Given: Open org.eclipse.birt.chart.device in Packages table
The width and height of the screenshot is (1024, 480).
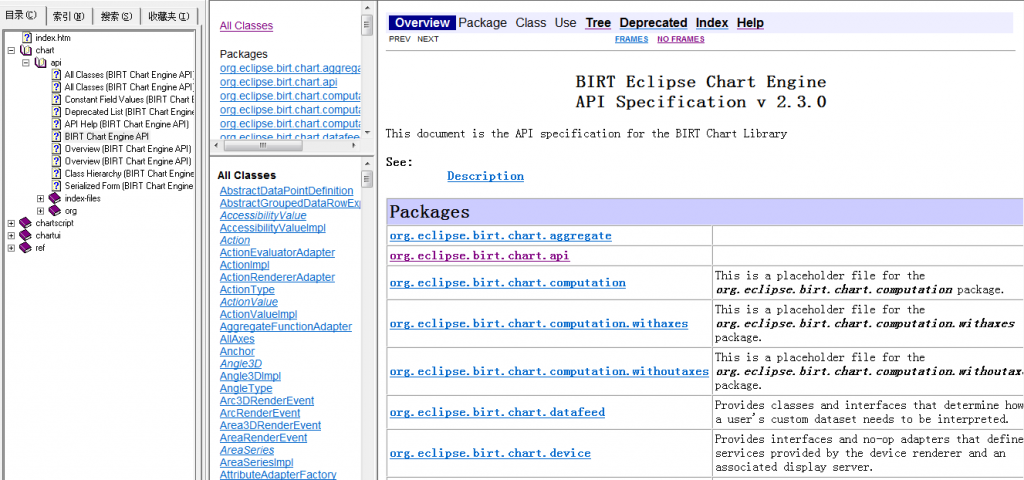Looking at the screenshot, I should click(x=490, y=453).
